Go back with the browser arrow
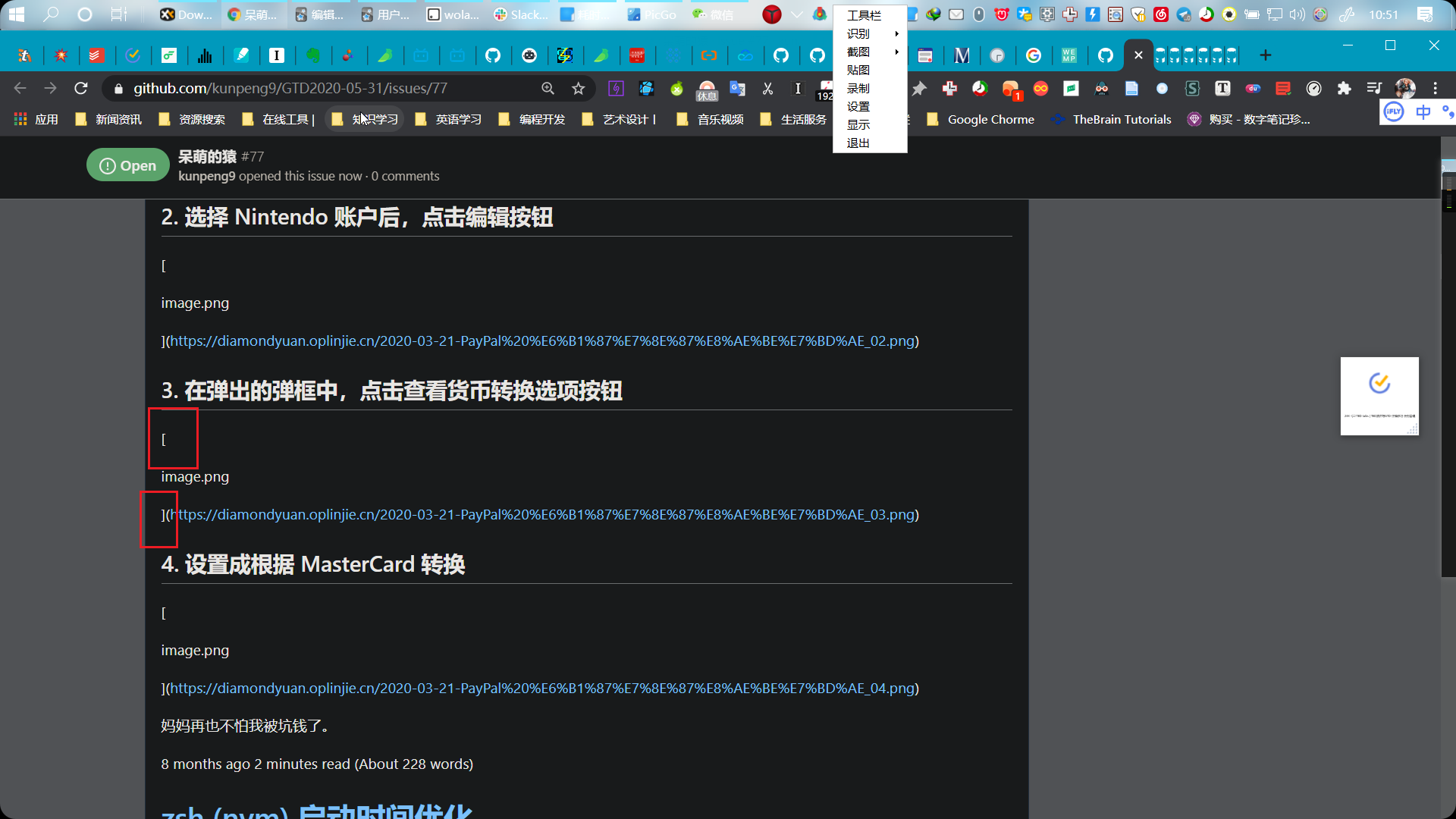Image resolution: width=1456 pixels, height=819 pixels. [x=20, y=89]
